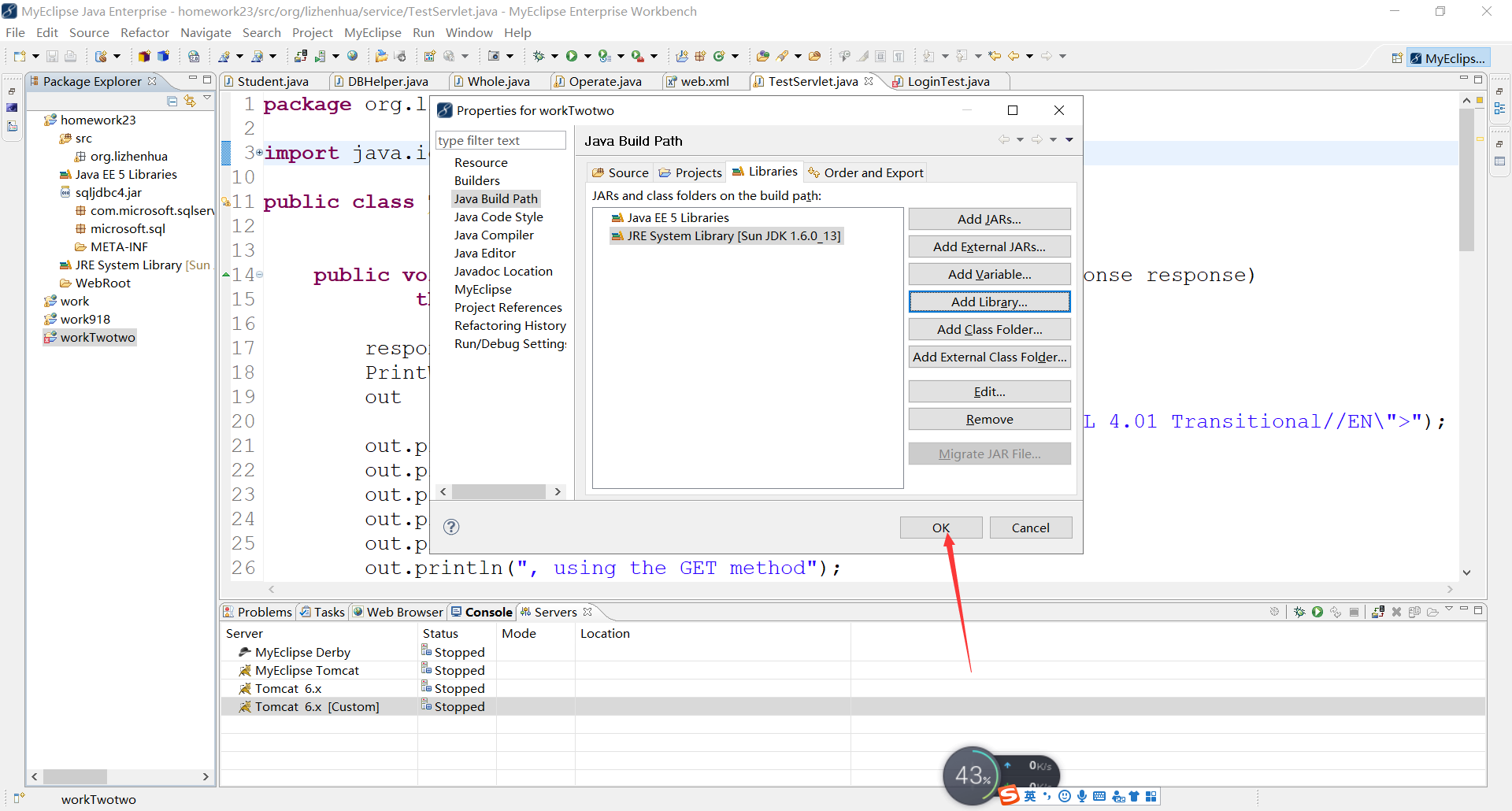The width and height of the screenshot is (1512, 811).
Task: Open the MyEclipse menu
Action: tap(372, 32)
